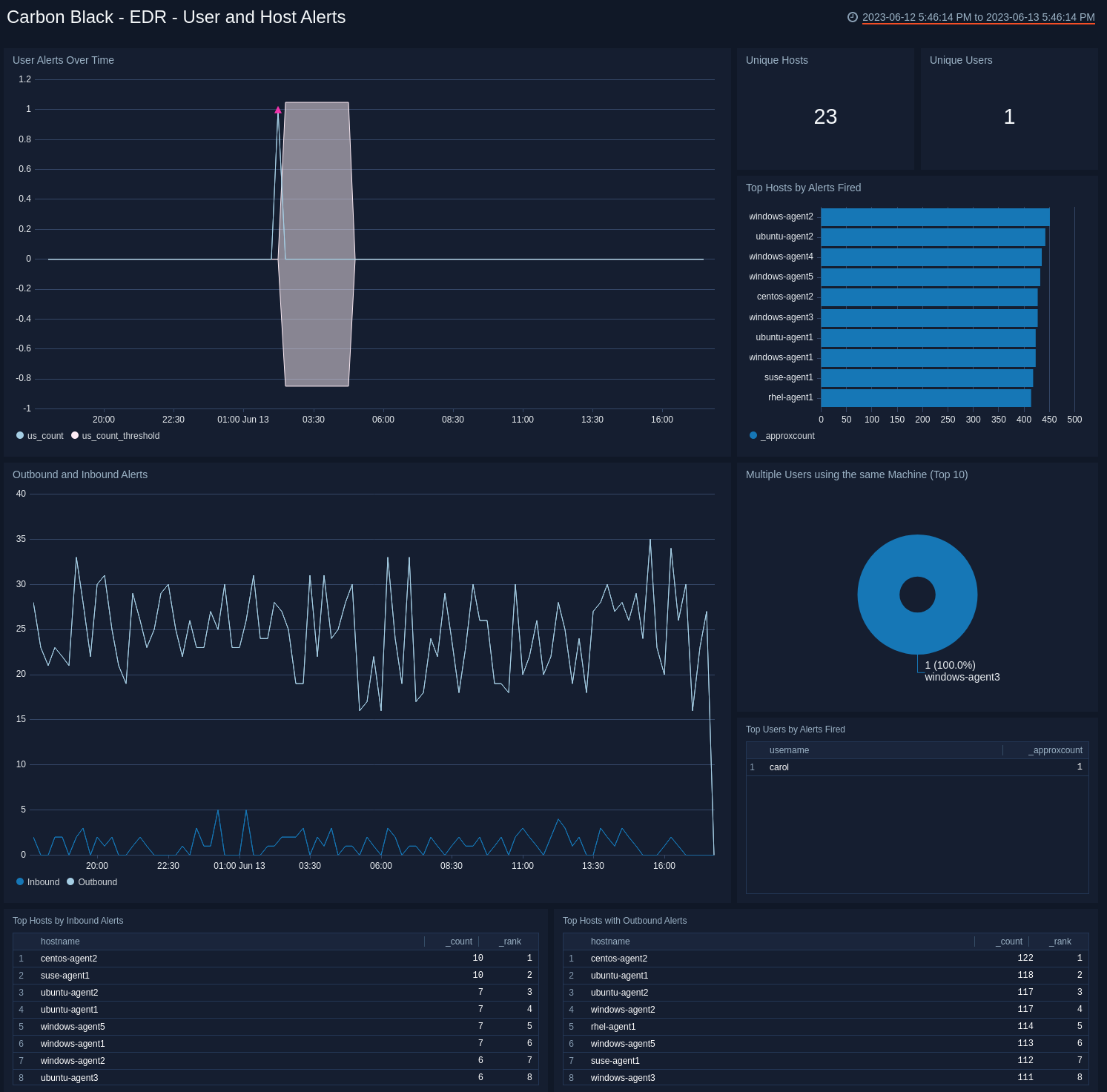Select the windows-agent2 bar in Top Hosts chart
This screenshot has height=1092, width=1107.
934,216
